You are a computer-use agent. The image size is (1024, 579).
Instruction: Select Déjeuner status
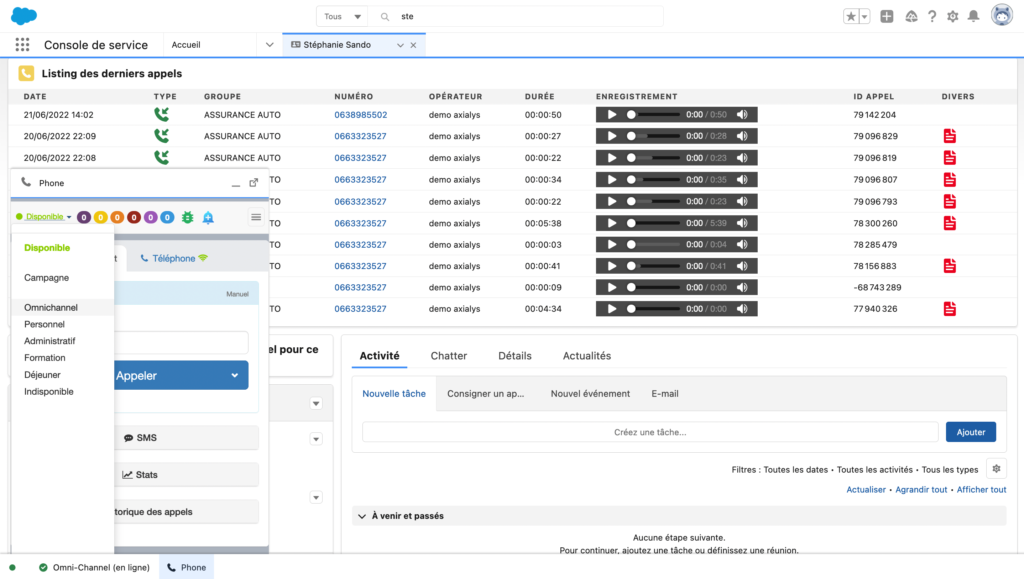pyautogui.click(x=42, y=375)
